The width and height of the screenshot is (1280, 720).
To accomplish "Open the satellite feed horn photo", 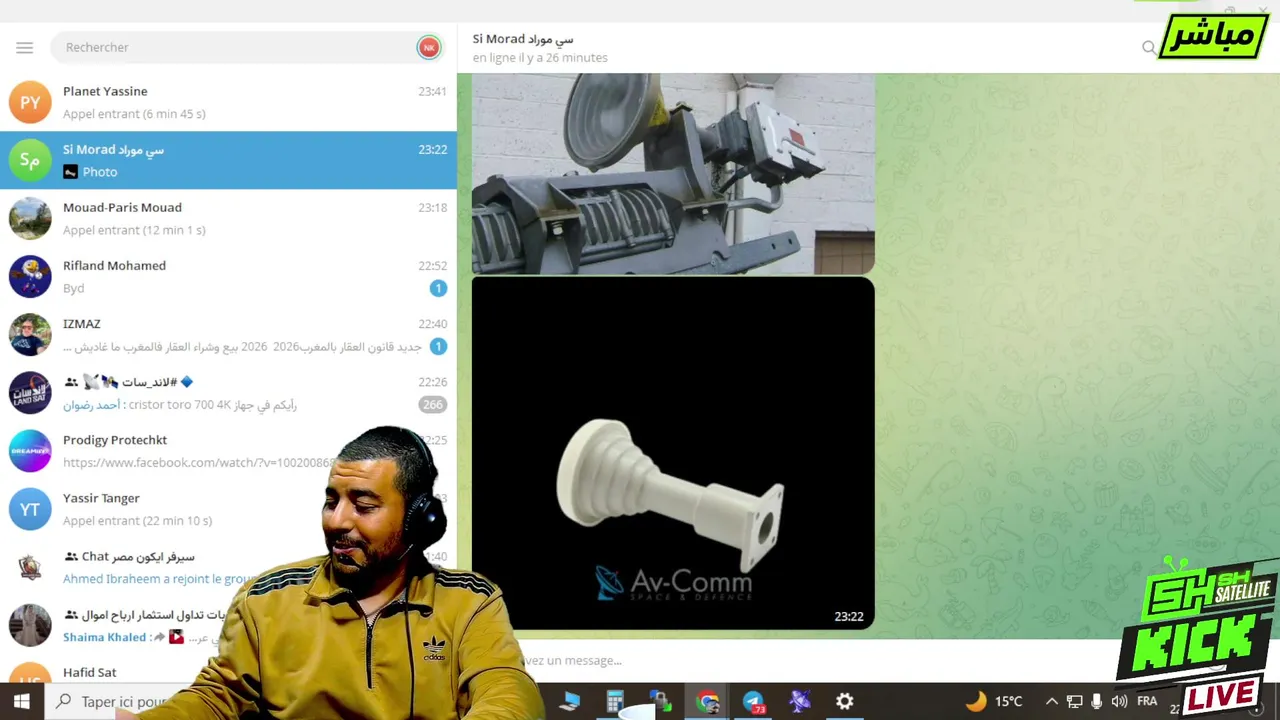I will coord(673,174).
